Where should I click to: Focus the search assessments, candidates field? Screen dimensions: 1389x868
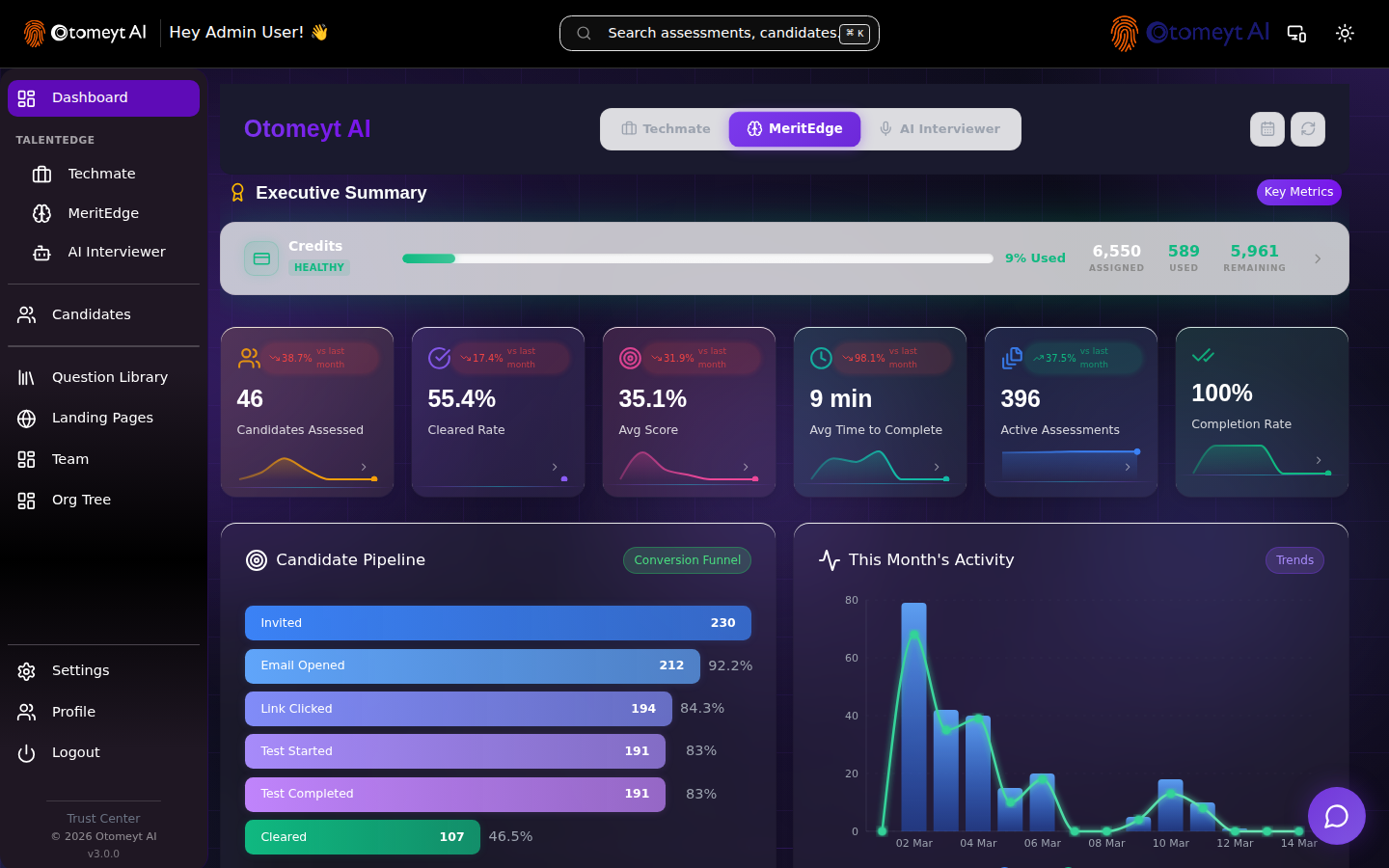(720, 33)
